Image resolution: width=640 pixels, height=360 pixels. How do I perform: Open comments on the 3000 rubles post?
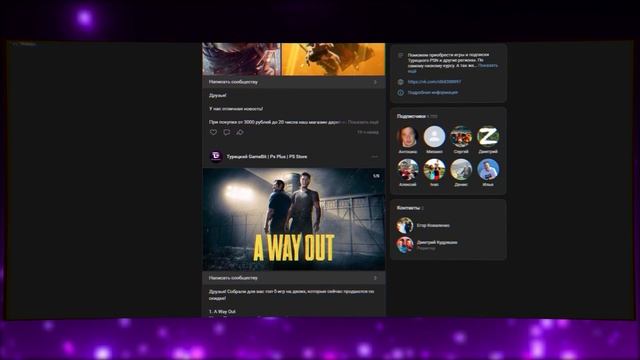[227, 132]
